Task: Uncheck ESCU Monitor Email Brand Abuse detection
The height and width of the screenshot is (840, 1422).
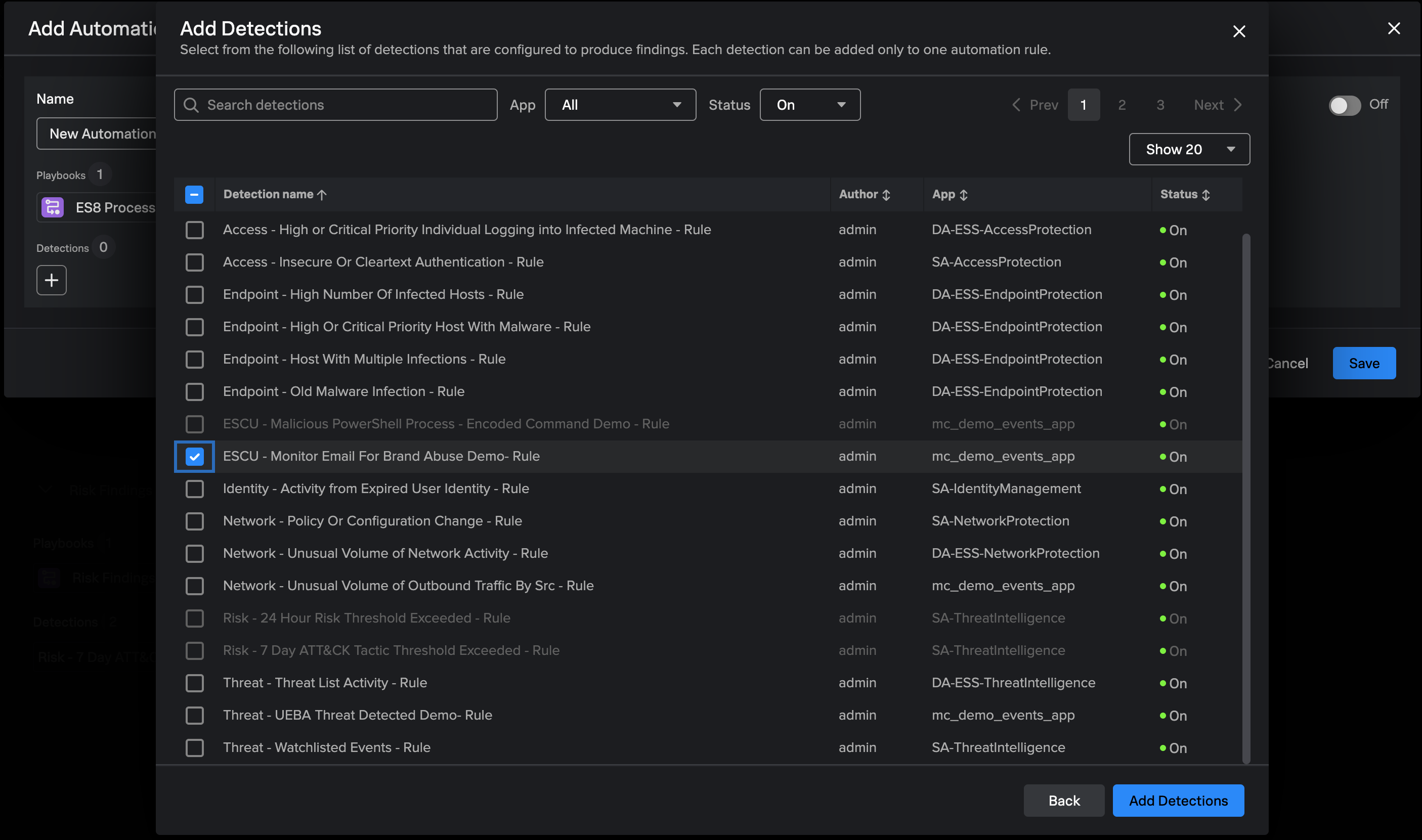Action: coord(194,456)
